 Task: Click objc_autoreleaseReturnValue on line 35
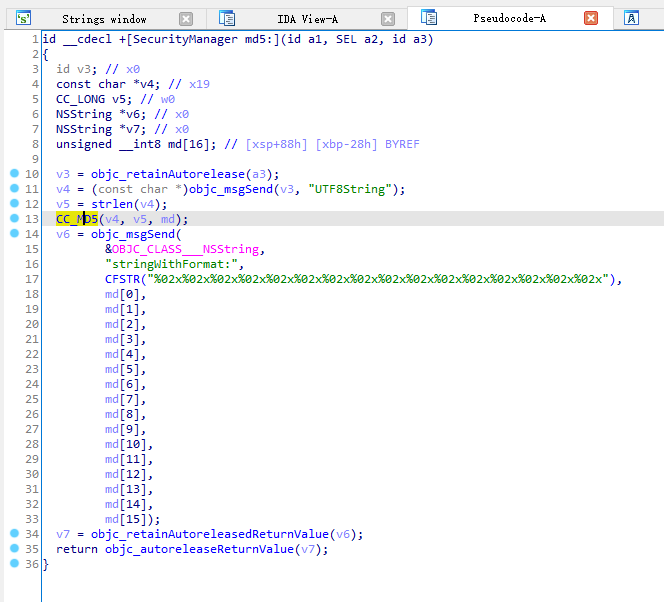click(x=199, y=549)
